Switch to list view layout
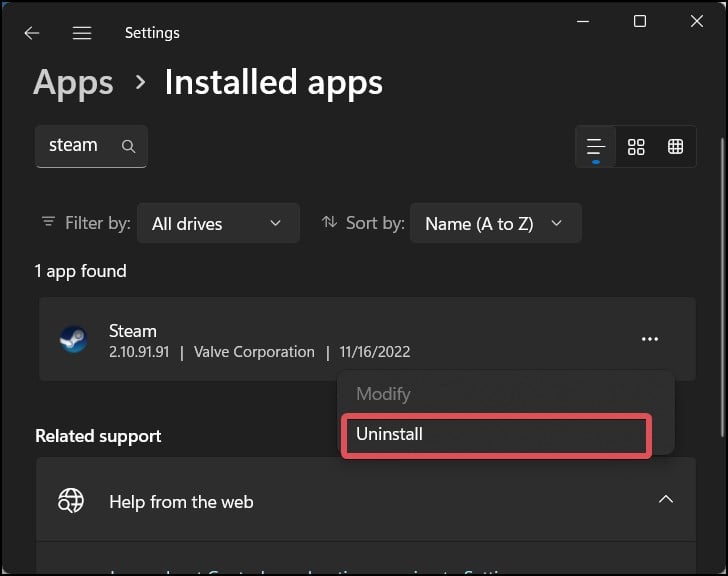The width and height of the screenshot is (728, 576). click(596, 147)
